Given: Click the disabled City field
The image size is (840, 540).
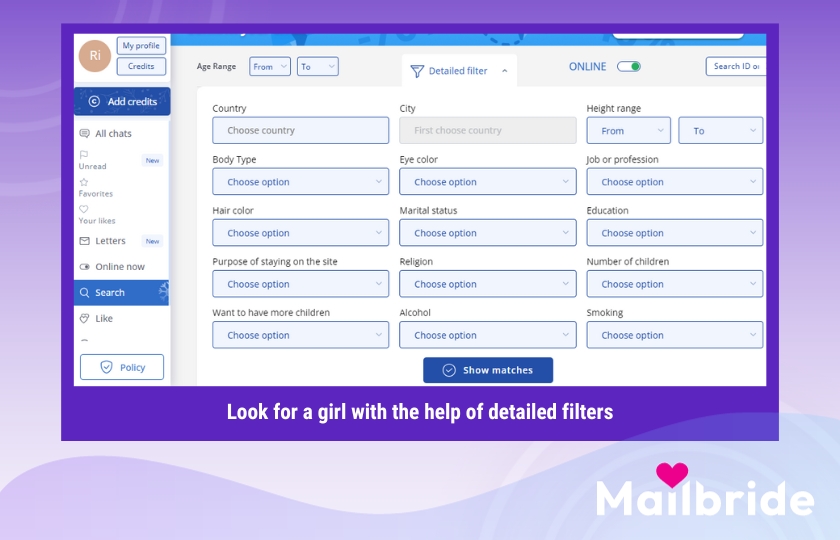Looking at the screenshot, I should [488, 130].
